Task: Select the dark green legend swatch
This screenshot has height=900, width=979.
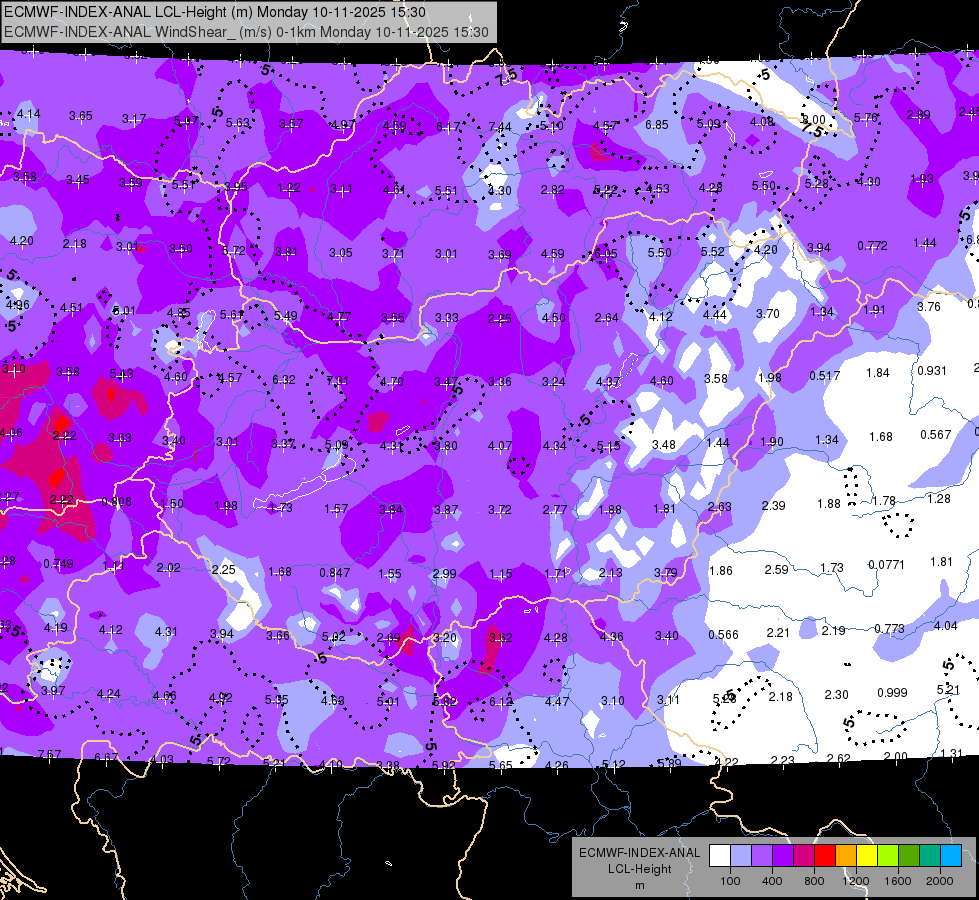Action: tap(909, 856)
